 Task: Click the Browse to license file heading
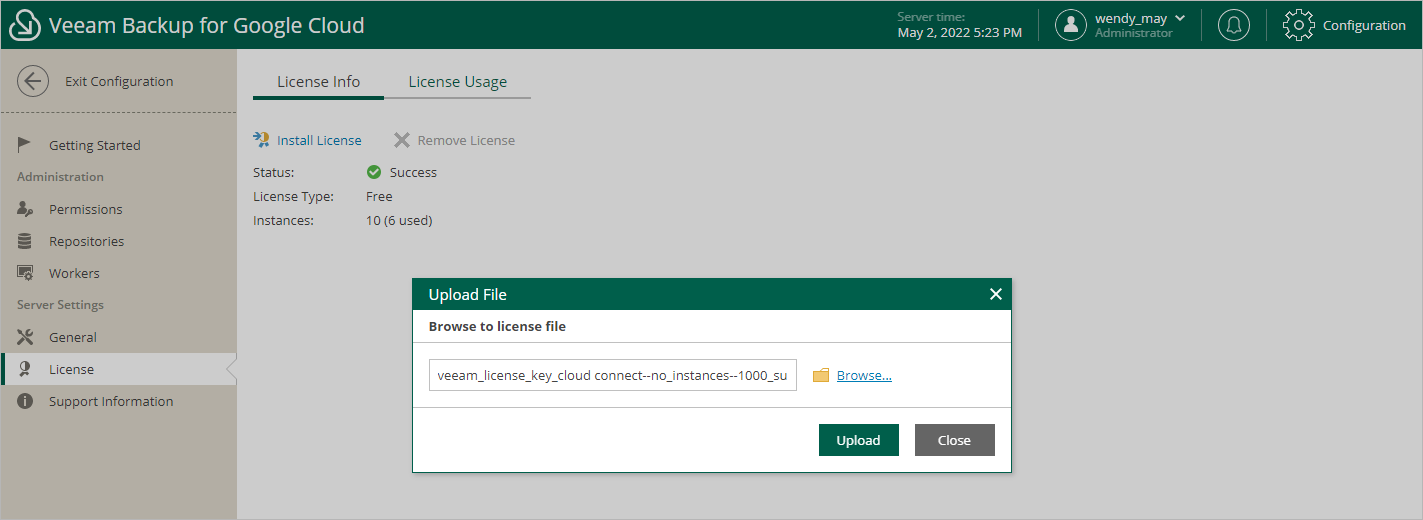click(497, 326)
